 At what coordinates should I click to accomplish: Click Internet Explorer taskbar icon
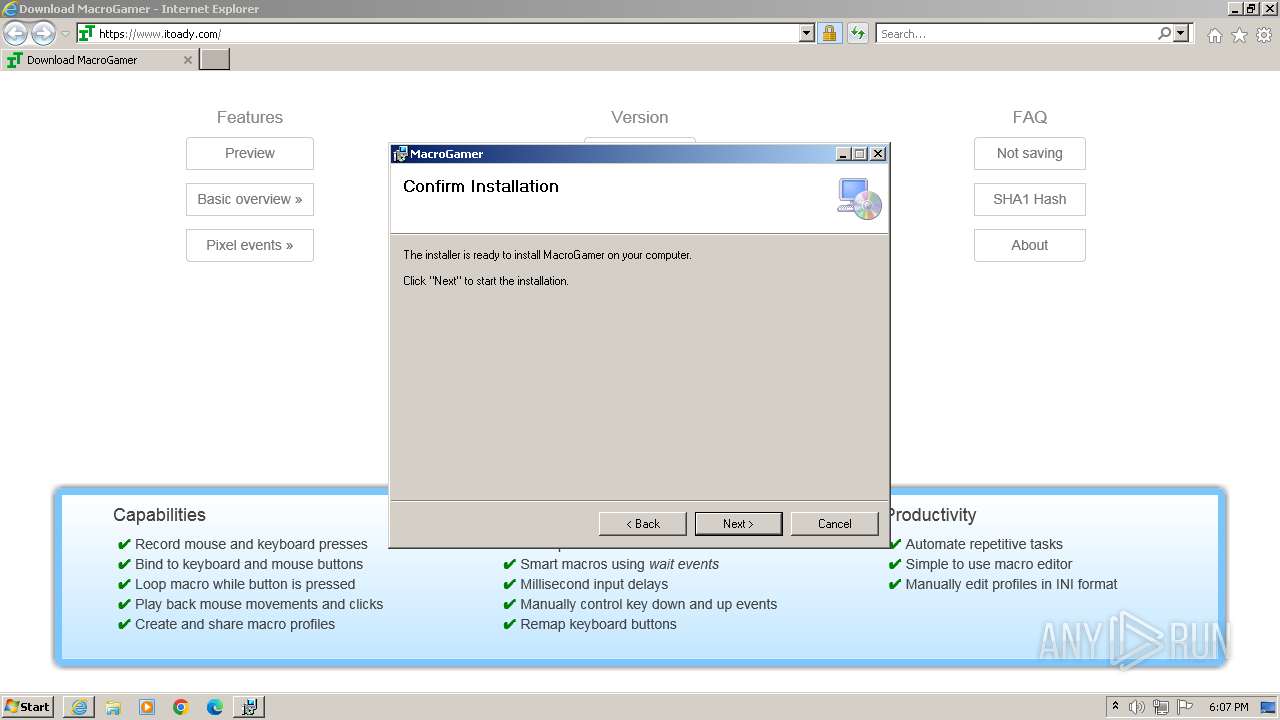pos(79,707)
